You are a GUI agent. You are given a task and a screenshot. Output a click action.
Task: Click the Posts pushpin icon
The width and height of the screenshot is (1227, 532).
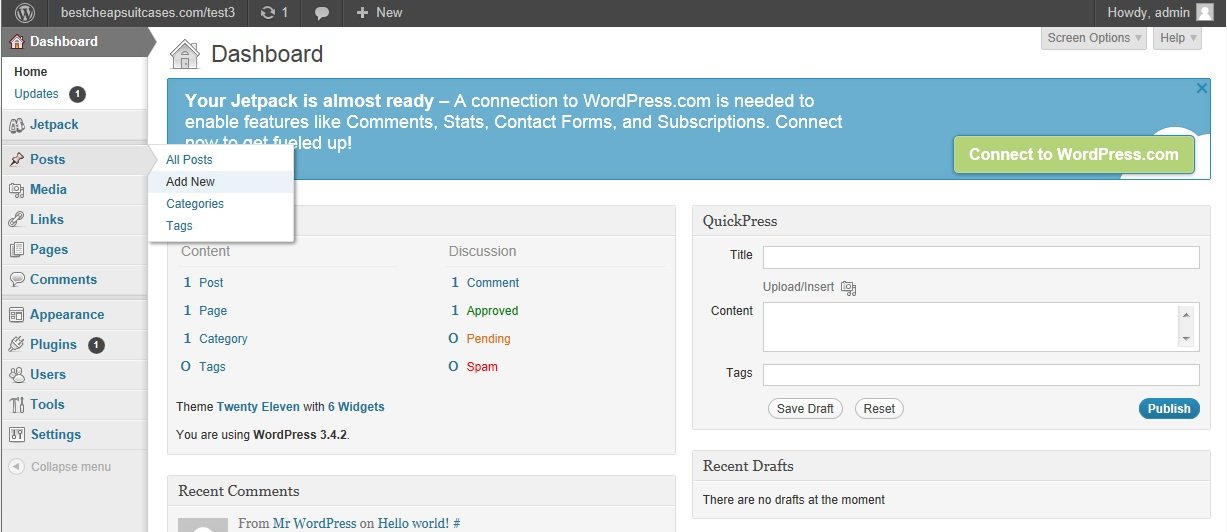(16, 160)
